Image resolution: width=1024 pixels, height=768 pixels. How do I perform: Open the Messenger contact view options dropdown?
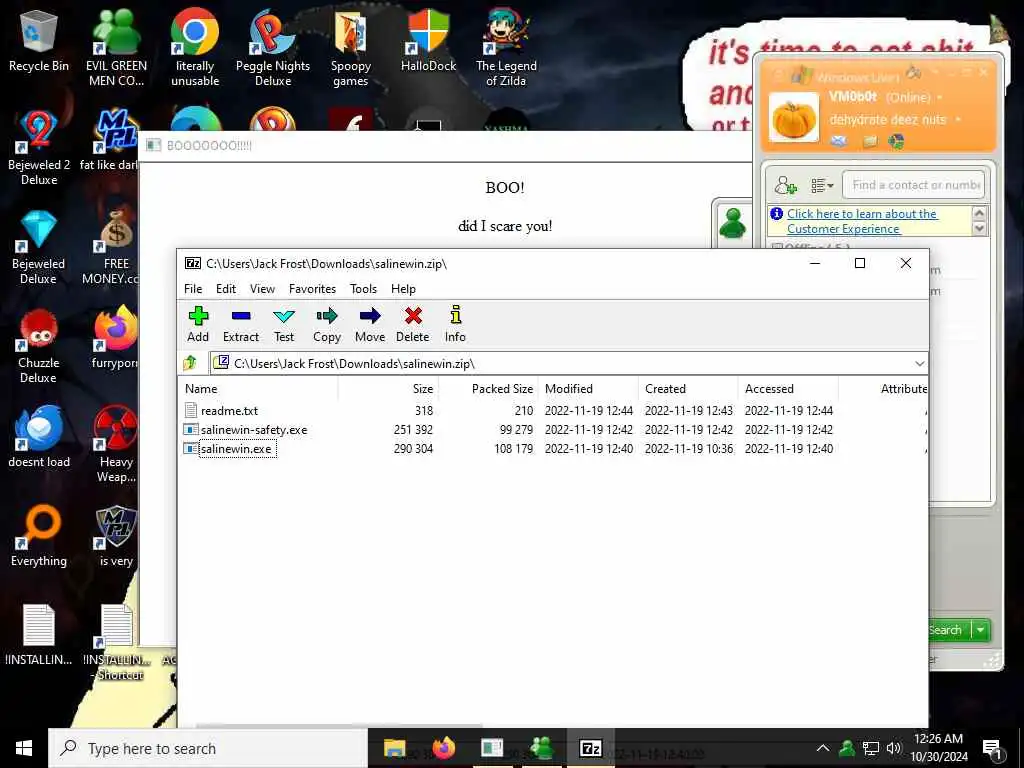(x=822, y=185)
